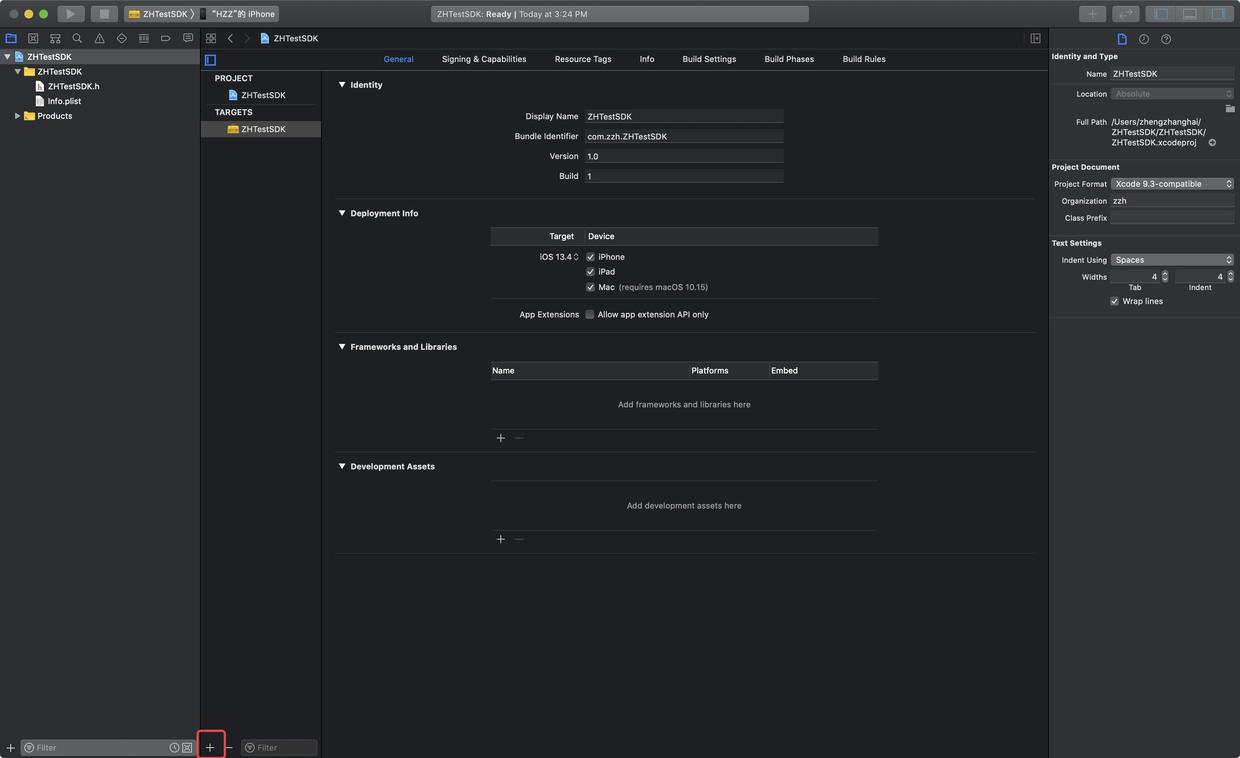The image size is (1240, 758).
Task: Select ZHTestSDK.h file
Action: pyautogui.click(x=73, y=86)
